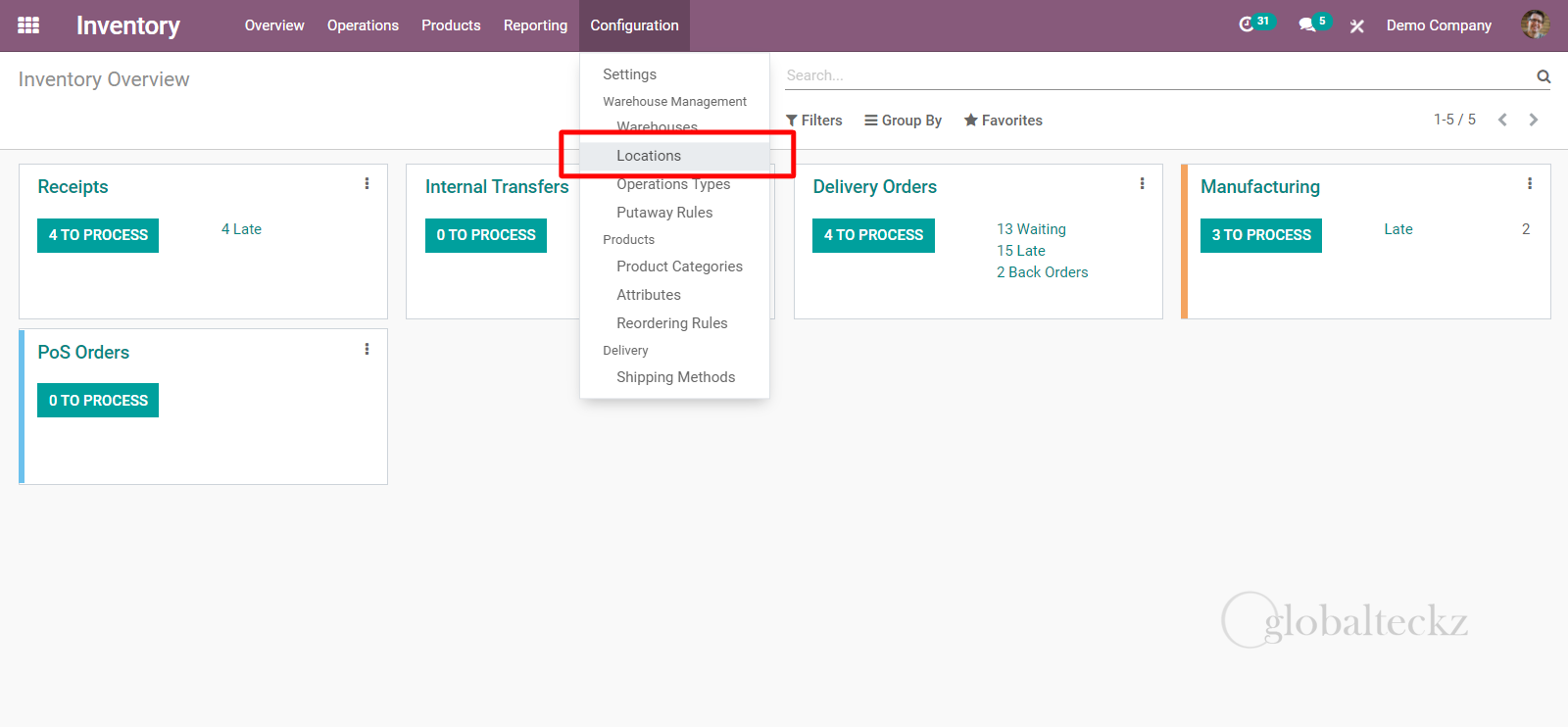The height and width of the screenshot is (727, 1568).
Task: Open the Delivery Orders card kebab menu
Action: click(x=1142, y=183)
